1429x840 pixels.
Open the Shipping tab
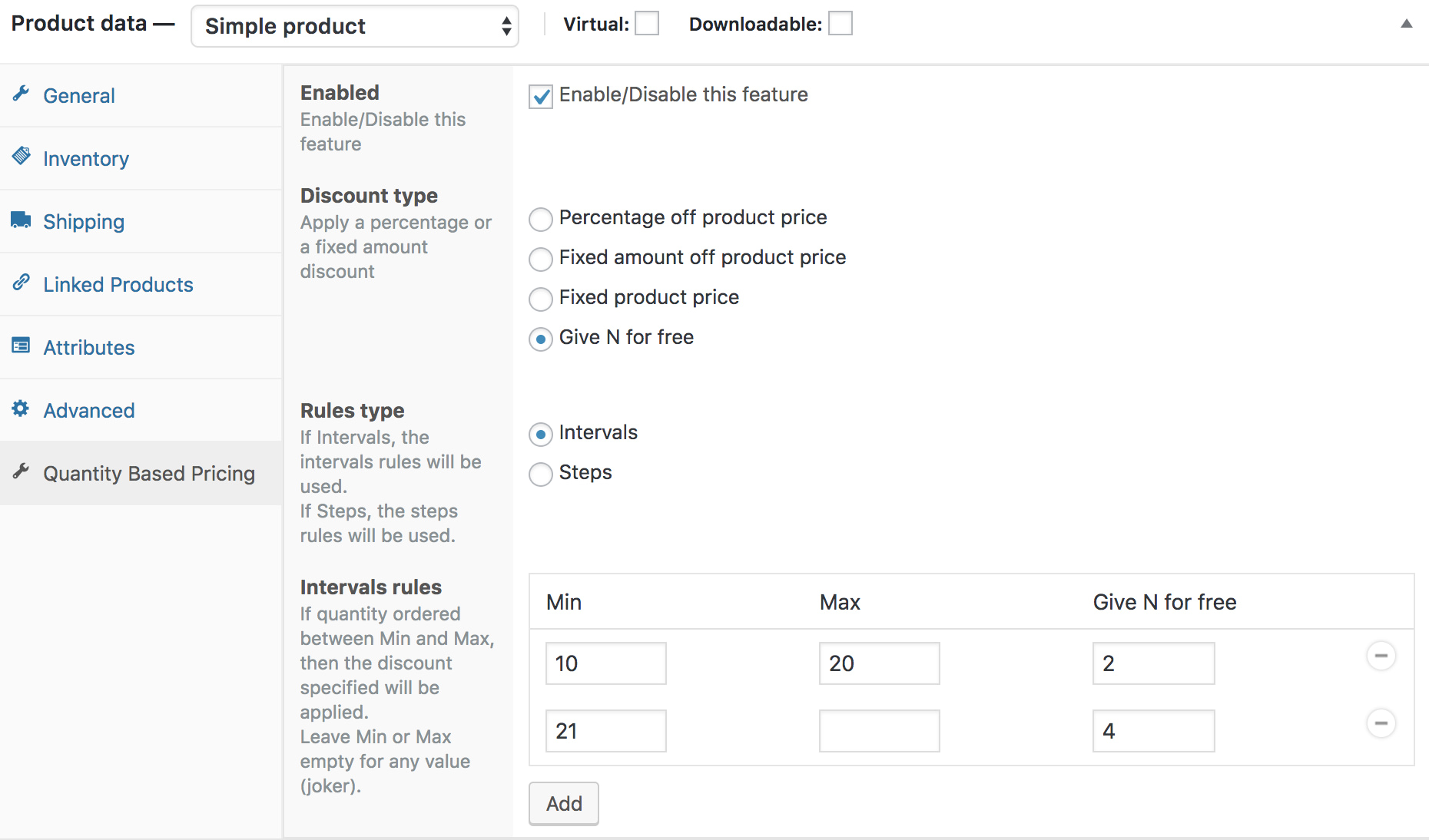point(141,221)
